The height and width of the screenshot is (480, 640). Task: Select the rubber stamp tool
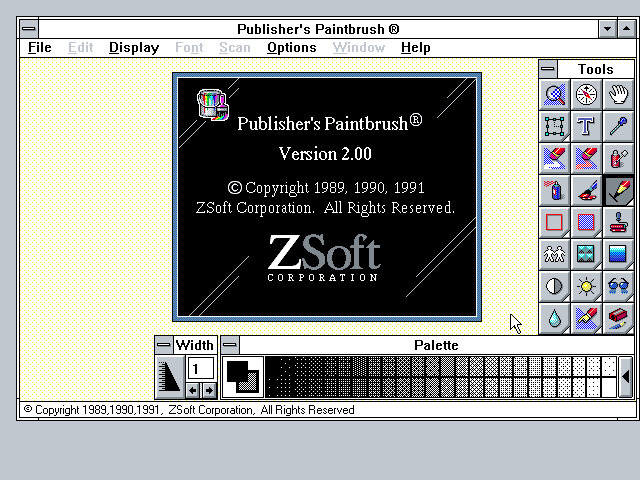click(x=618, y=222)
